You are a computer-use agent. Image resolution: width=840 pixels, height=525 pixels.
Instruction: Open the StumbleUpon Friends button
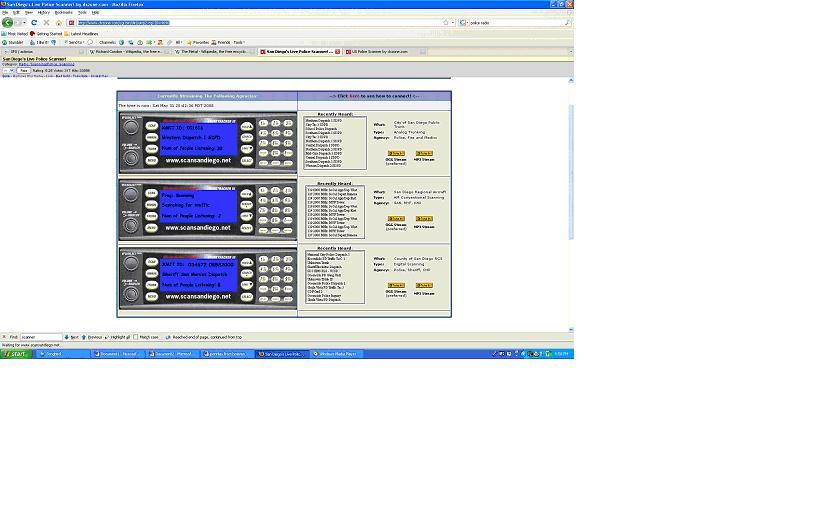(221, 42)
